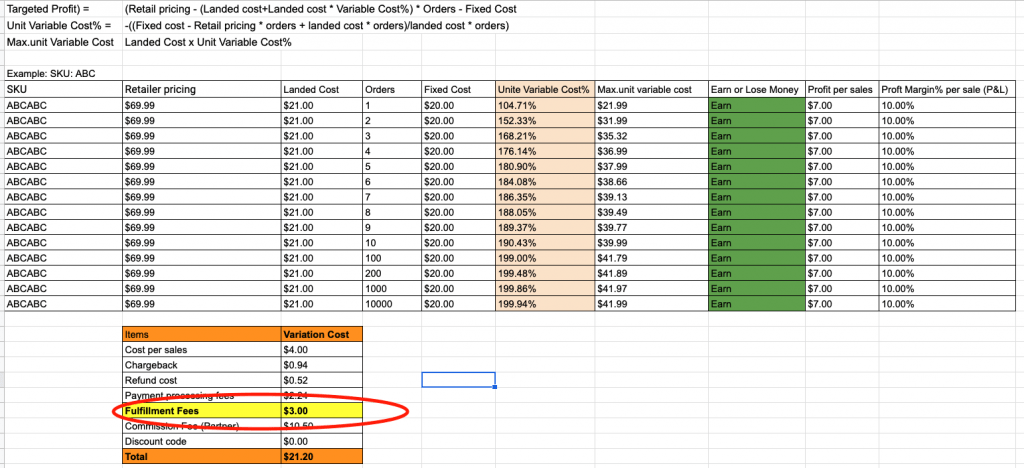Click the 'Cost per sales' item cell

point(201,349)
